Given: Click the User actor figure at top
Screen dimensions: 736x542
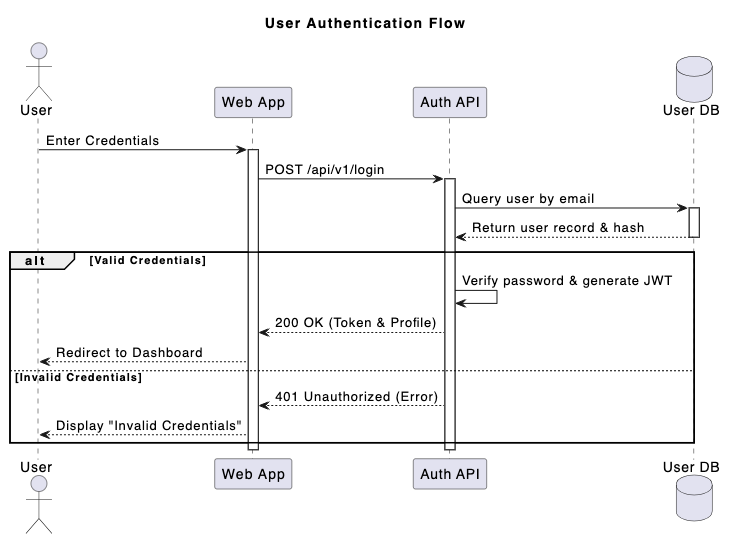Looking at the screenshot, I should click(x=38, y=72).
